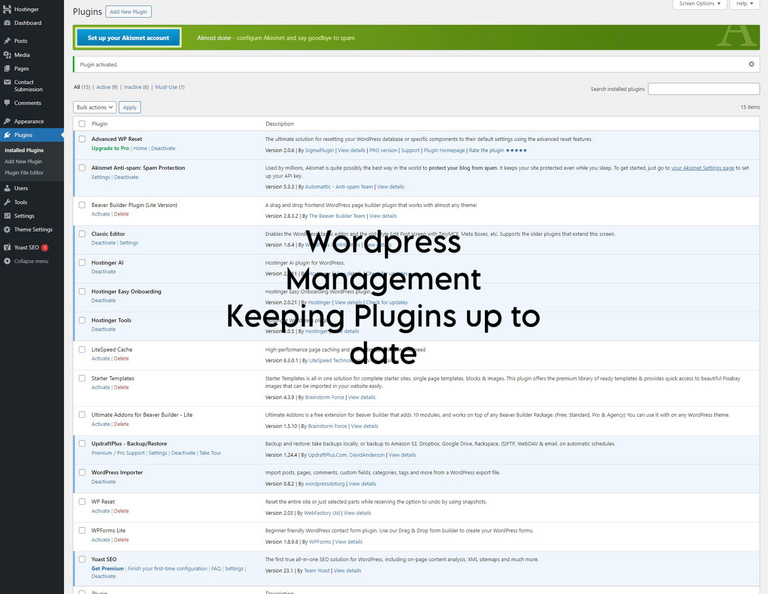View details of Starter Templates plugin

[x=361, y=398]
